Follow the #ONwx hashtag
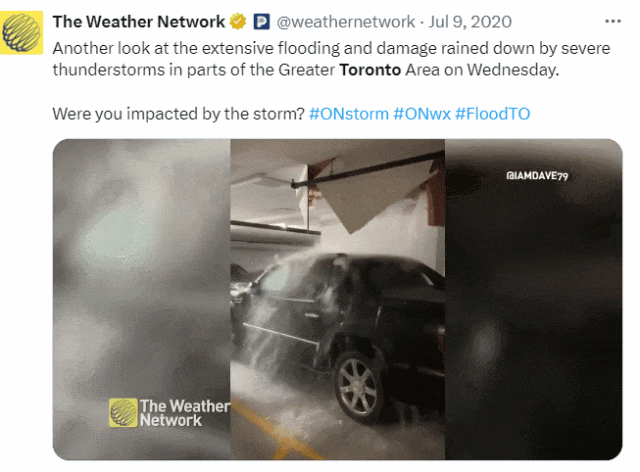 [422, 114]
